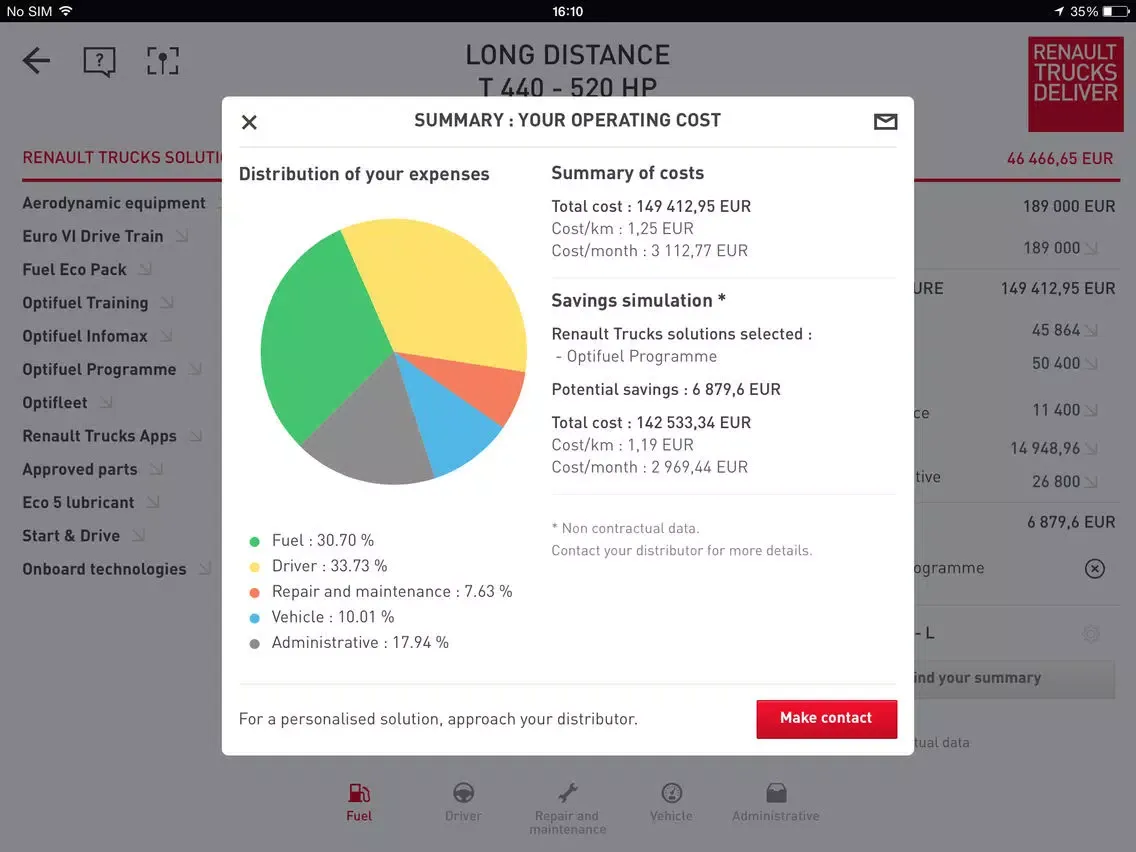Image resolution: width=1136 pixels, height=852 pixels.
Task: Click the 189 000 EUR value
Action: pos(1069,206)
